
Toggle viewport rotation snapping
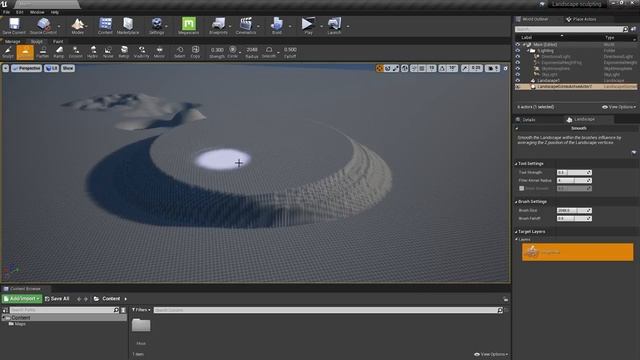442,68
